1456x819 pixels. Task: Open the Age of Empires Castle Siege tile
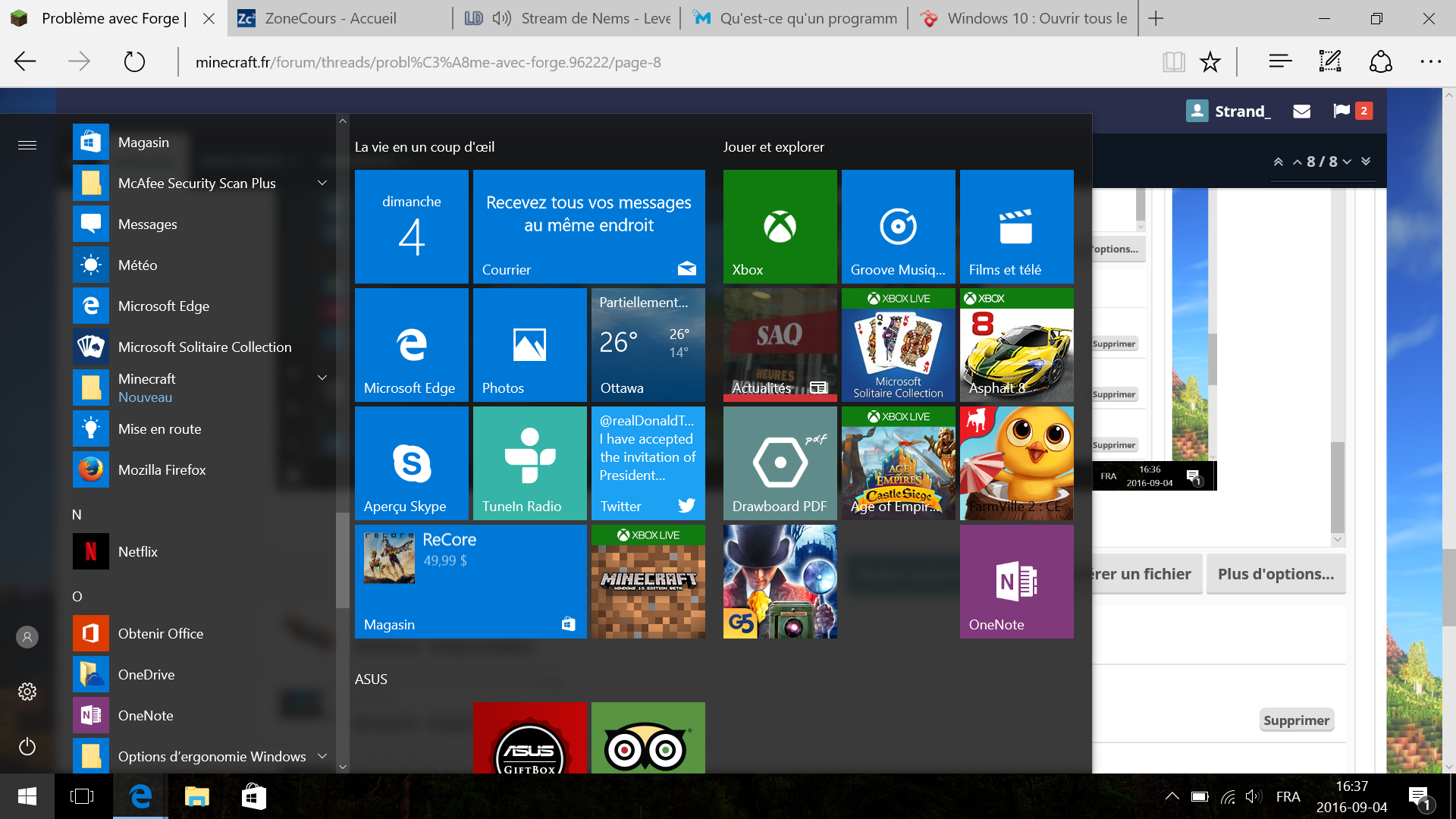pos(898,463)
